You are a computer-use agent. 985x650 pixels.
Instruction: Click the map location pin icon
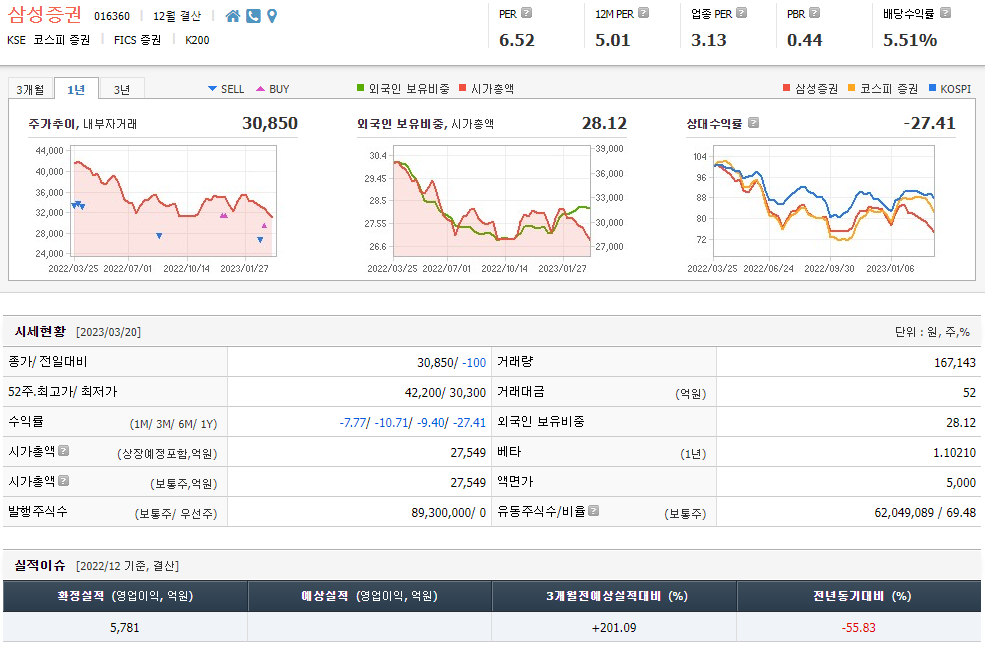(x=272, y=16)
